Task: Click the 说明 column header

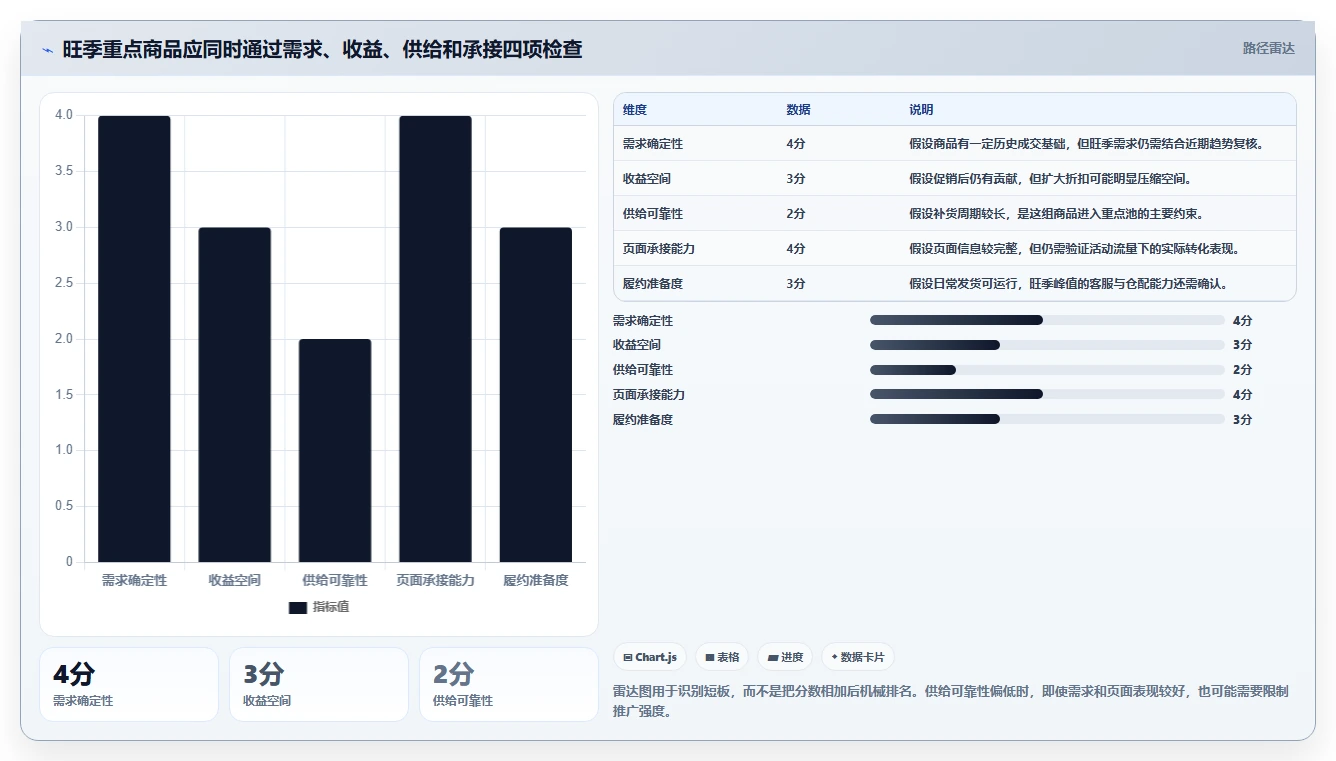Action: point(921,110)
